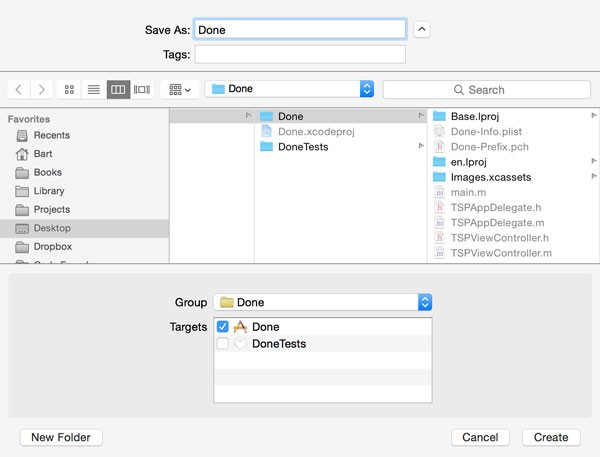Screen dimensions: 600x457
Task: Select Done.xcodeproj file
Action: click(341, 131)
